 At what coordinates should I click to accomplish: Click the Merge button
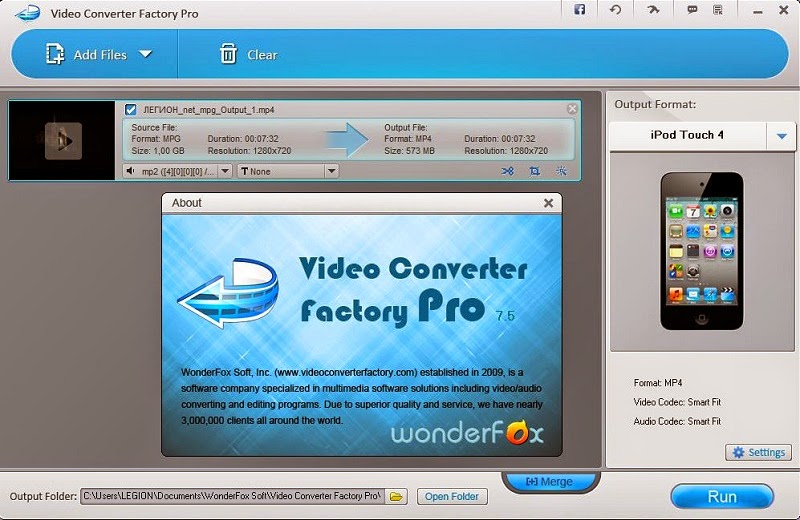pos(550,481)
